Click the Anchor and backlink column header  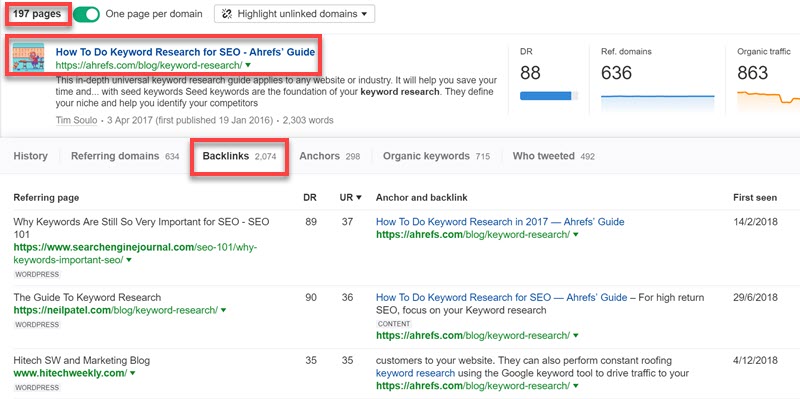421,197
